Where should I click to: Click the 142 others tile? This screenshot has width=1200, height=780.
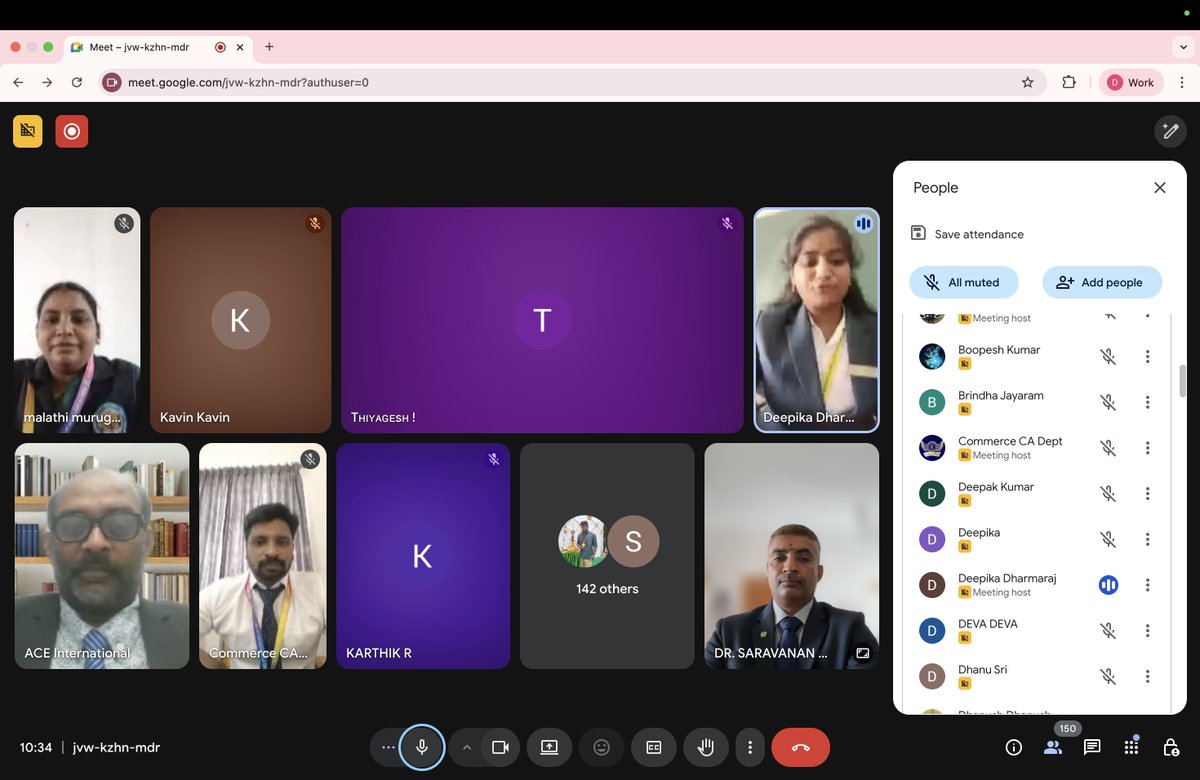pos(607,556)
